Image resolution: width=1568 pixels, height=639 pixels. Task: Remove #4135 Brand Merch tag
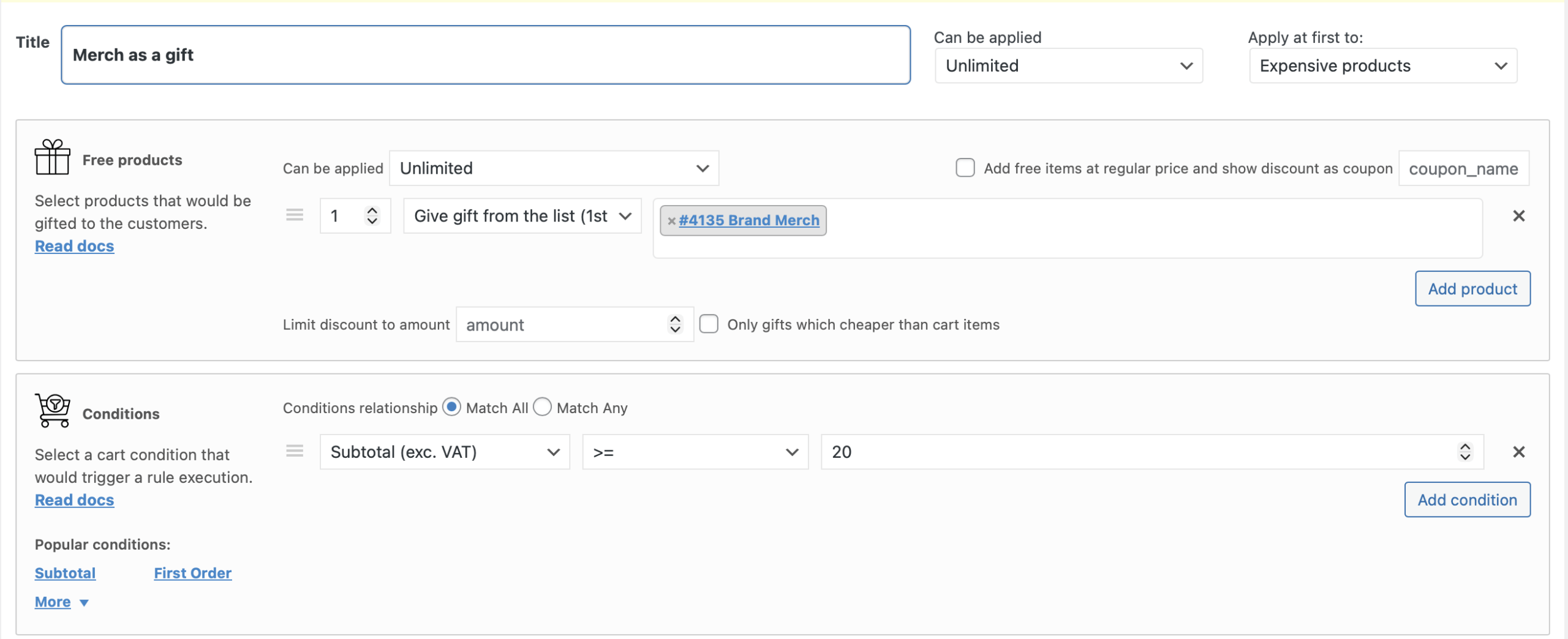pyautogui.click(x=671, y=221)
